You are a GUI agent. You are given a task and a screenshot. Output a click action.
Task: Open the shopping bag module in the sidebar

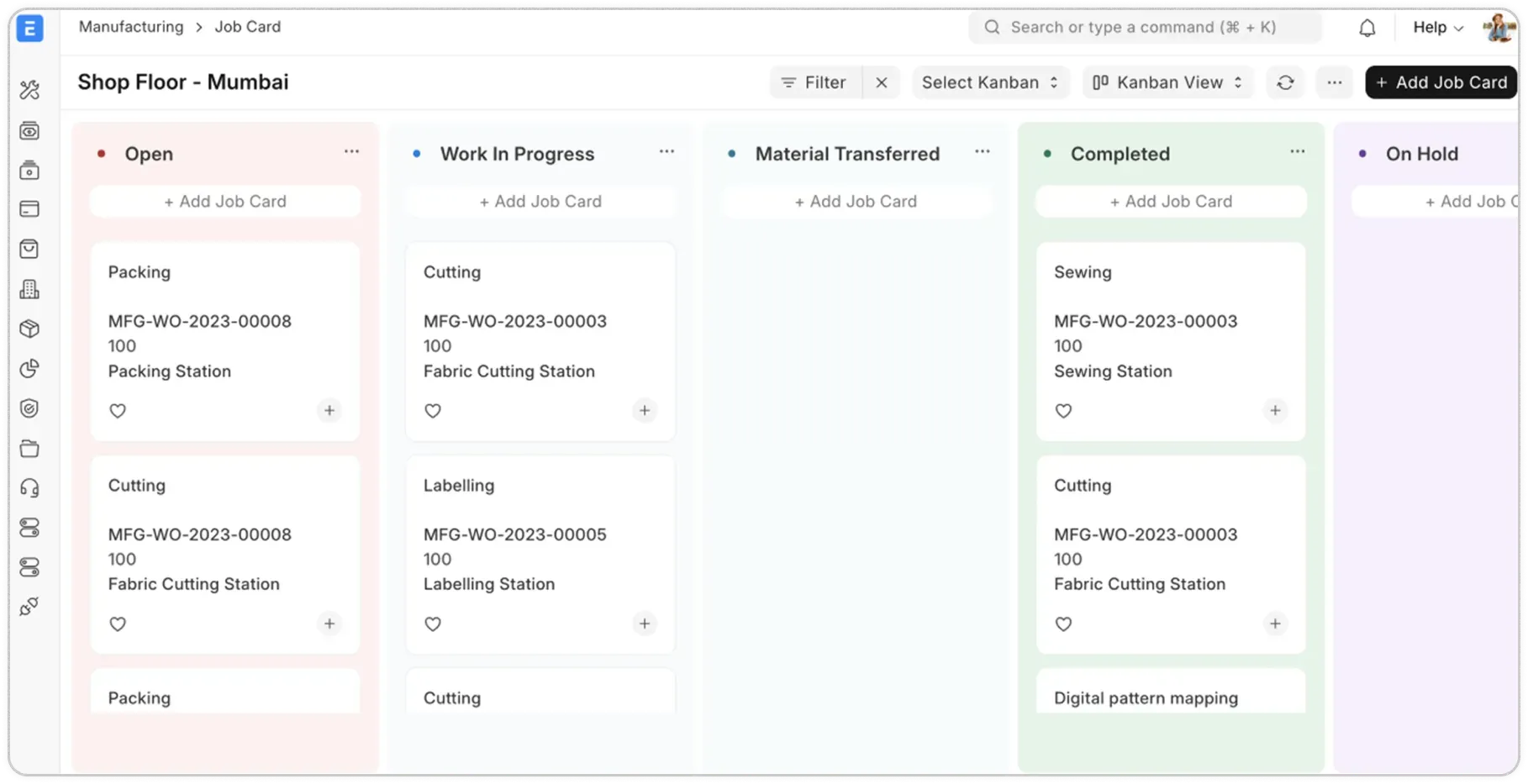pos(30,249)
